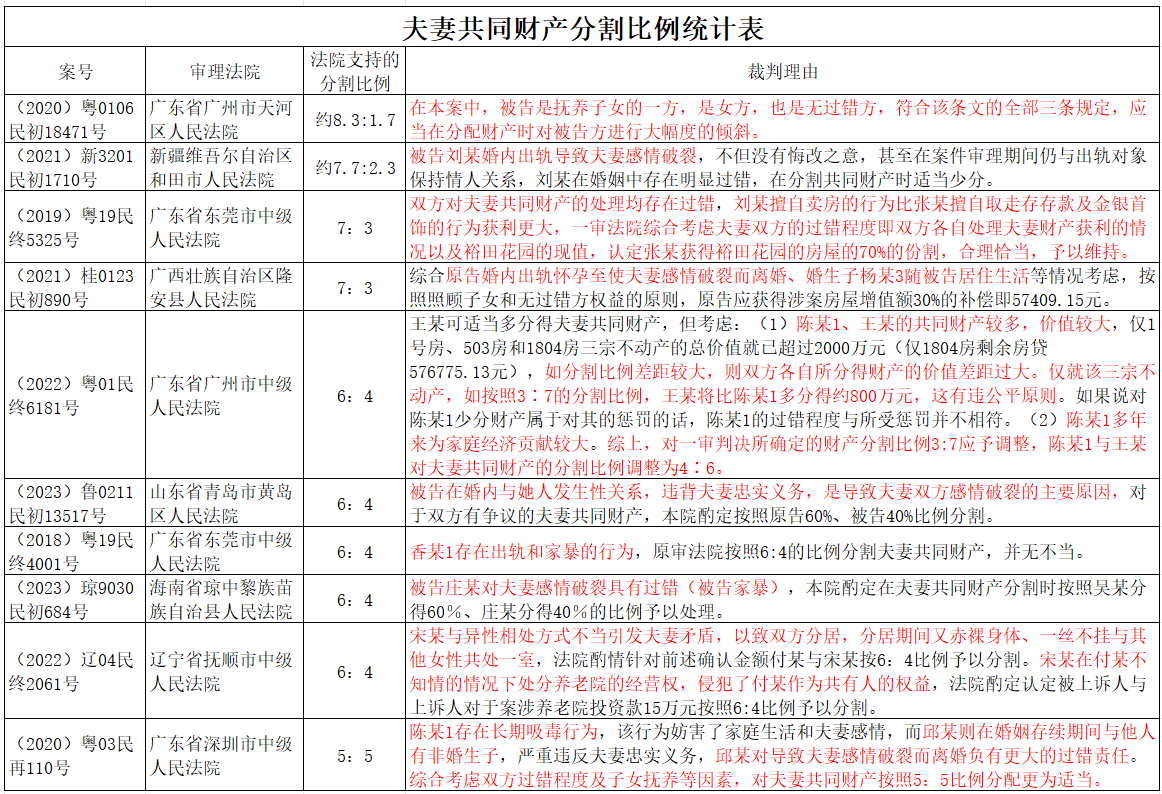Select the 广西壮族自治区隆安县人民法院 cell
This screenshot has height=794, width=1162.
[x=225, y=288]
